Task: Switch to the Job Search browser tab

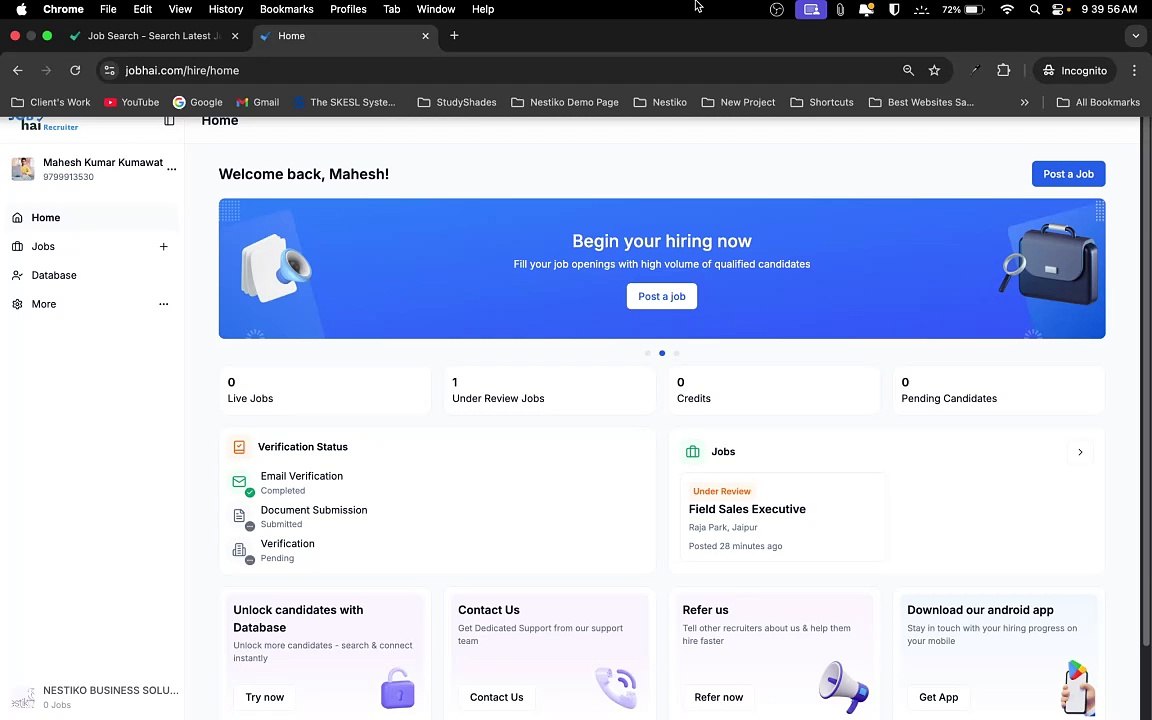Action: coord(154,36)
